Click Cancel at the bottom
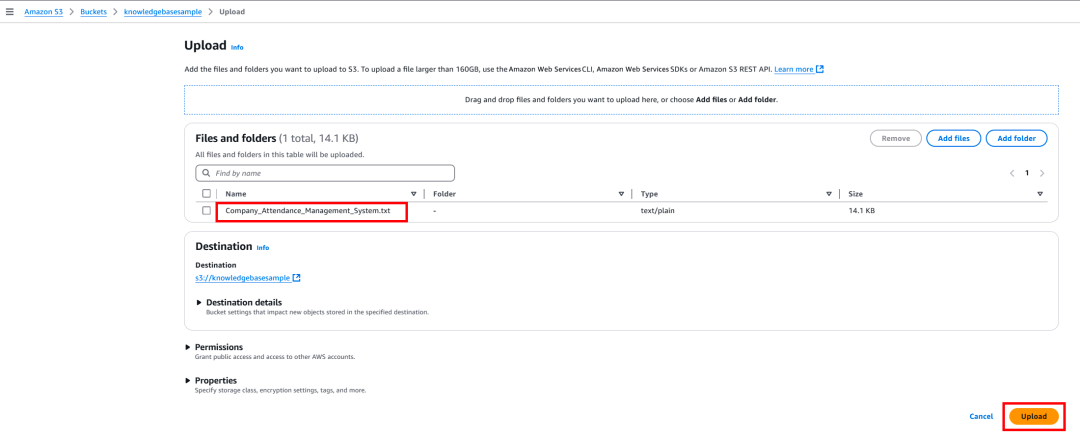The image size is (1080, 439). [x=981, y=416]
